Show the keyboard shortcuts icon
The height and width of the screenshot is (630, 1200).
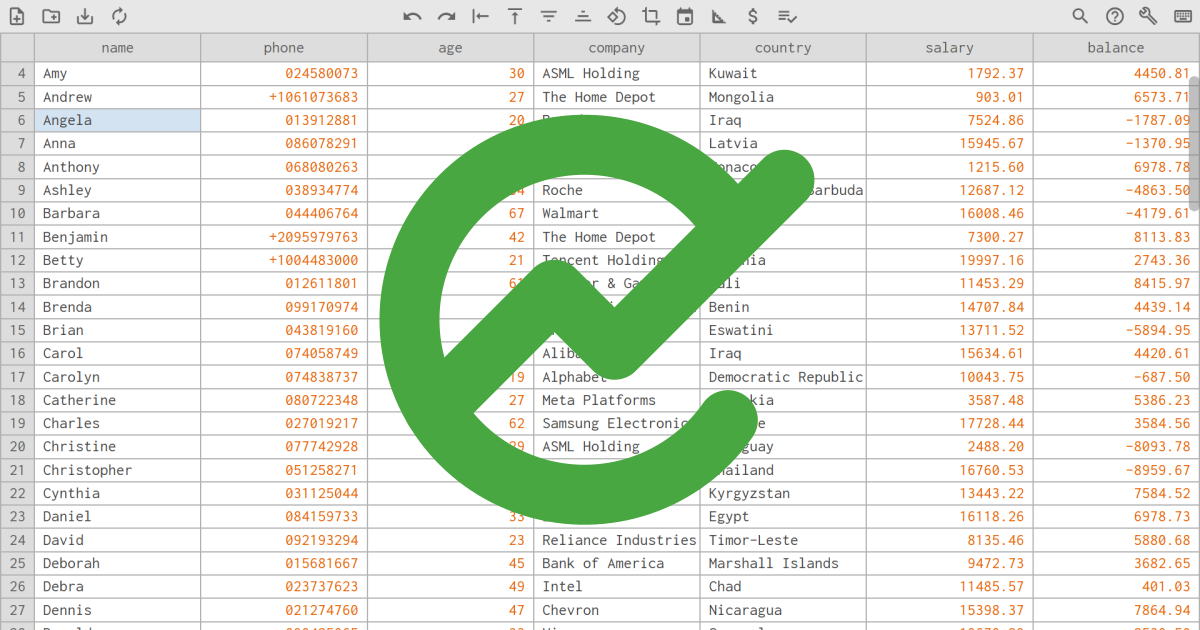point(1182,16)
